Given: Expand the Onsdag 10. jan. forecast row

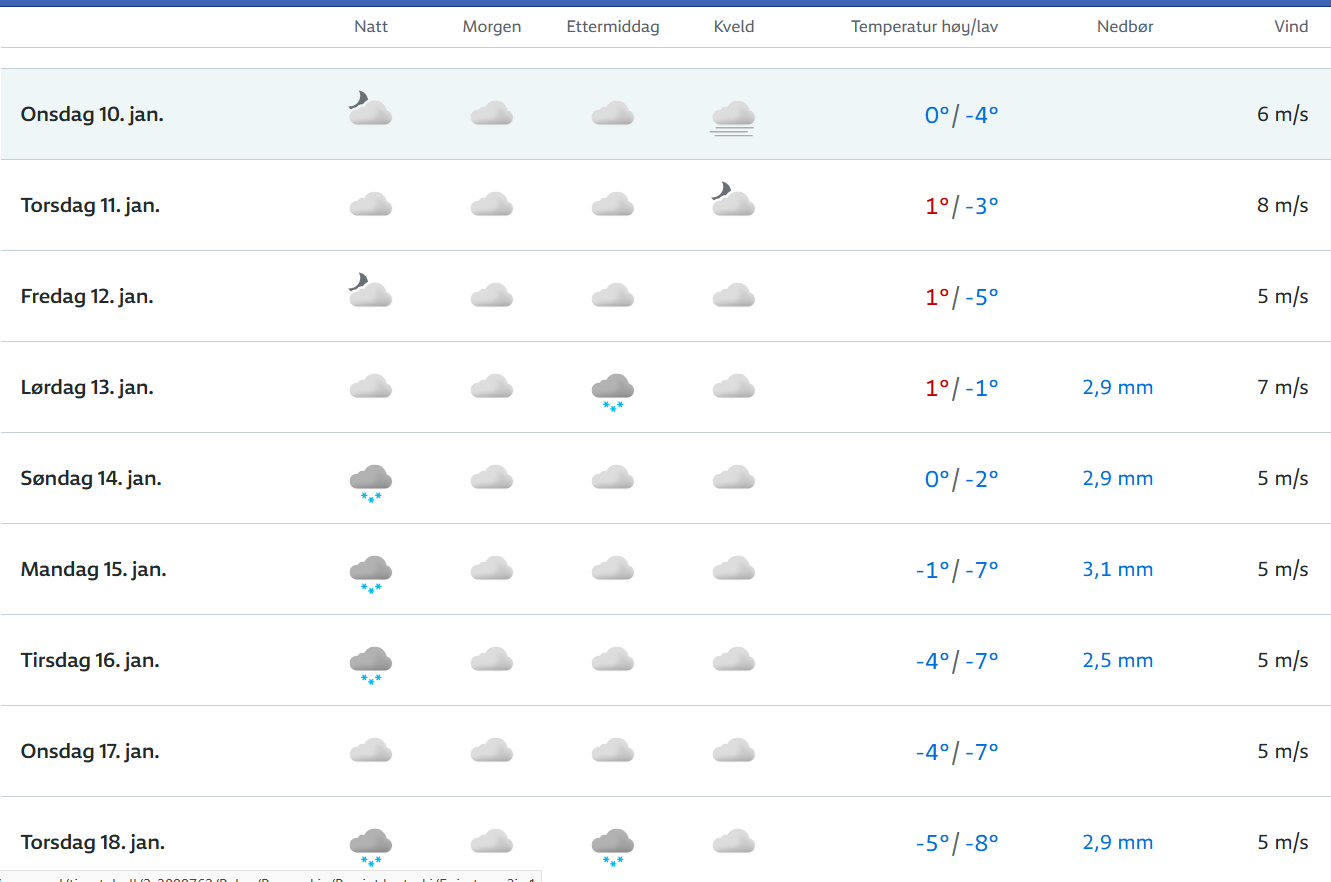Looking at the screenshot, I should pyautogui.click(x=92, y=114).
